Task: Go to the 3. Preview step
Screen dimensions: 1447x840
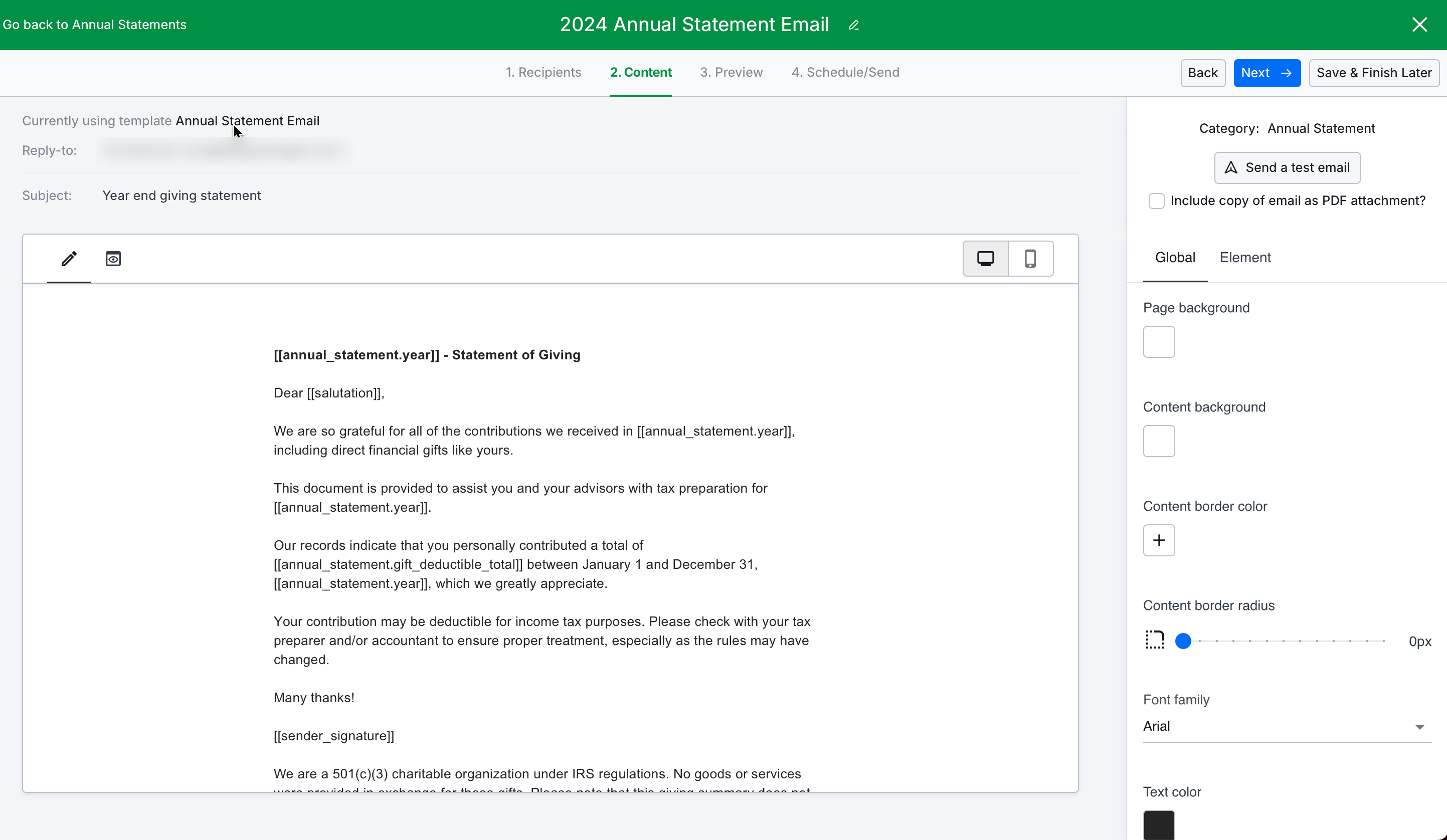Action: coord(731,72)
